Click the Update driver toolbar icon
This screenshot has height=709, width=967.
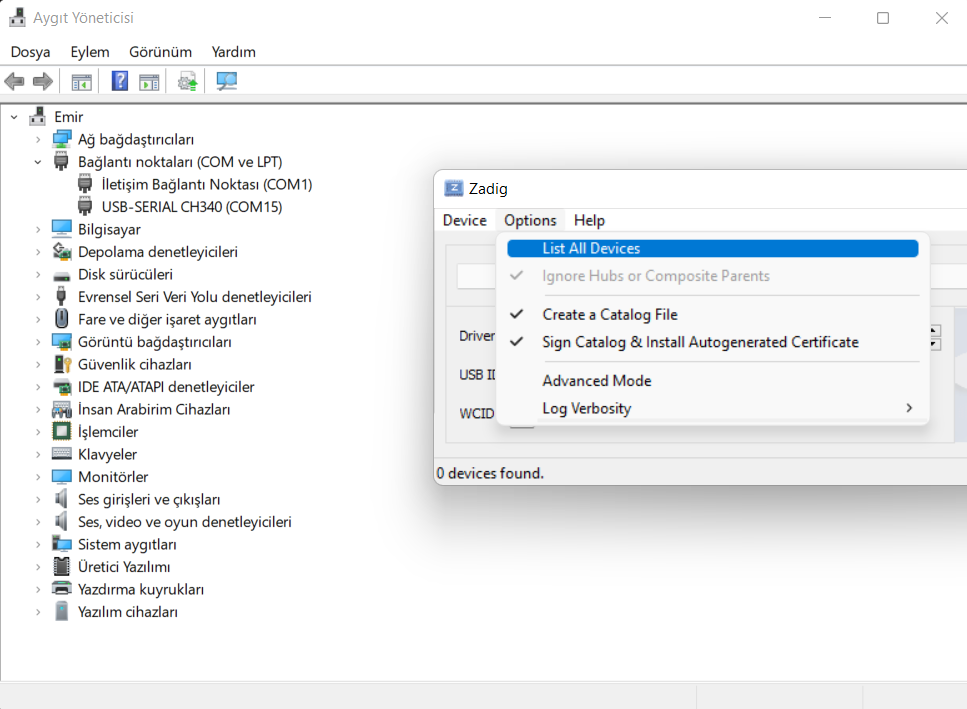point(187,82)
